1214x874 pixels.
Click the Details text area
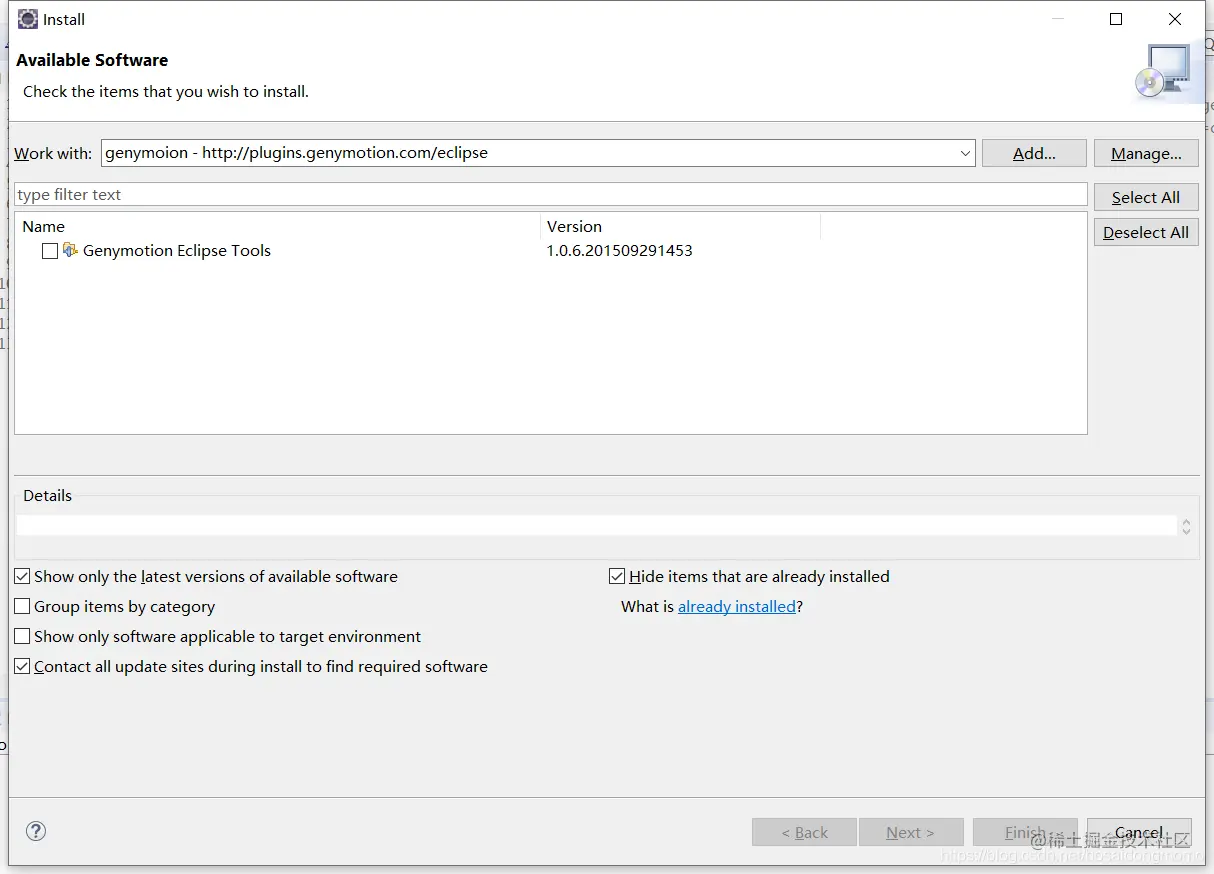click(x=597, y=526)
